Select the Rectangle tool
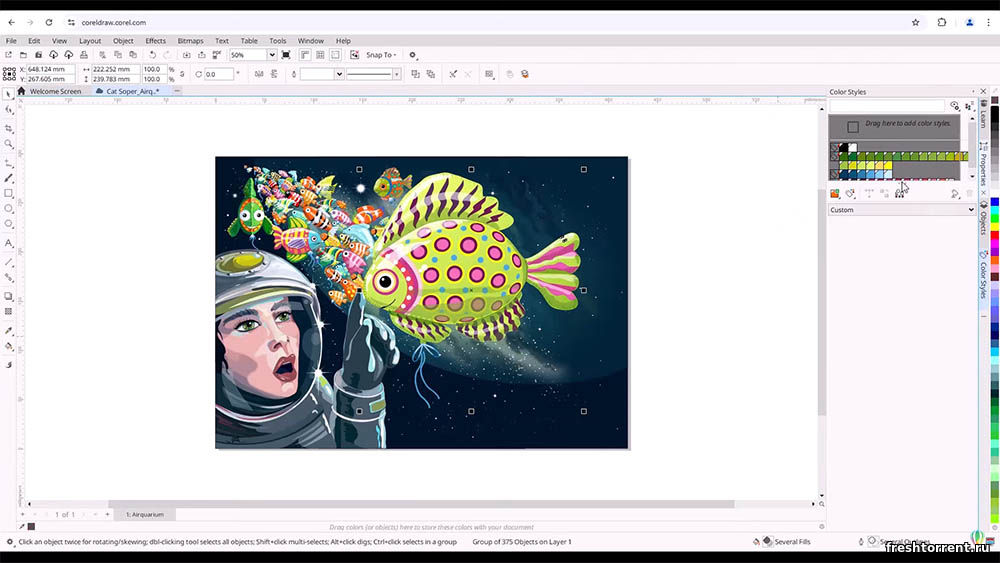This screenshot has width=1000, height=563. pos(9,193)
